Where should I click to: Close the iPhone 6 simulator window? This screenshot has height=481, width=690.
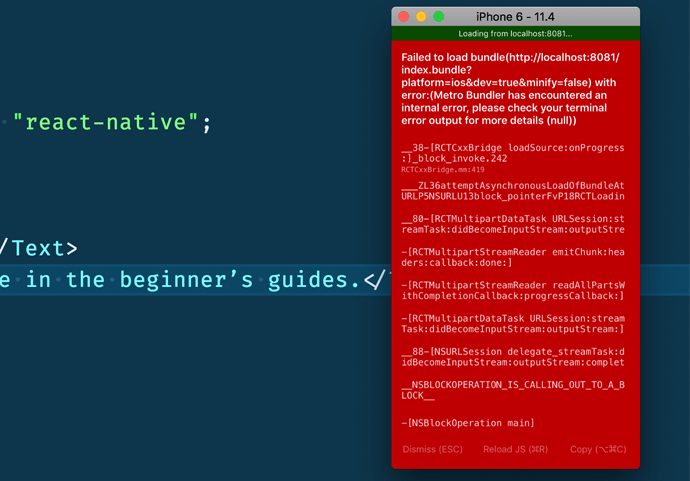coord(404,17)
